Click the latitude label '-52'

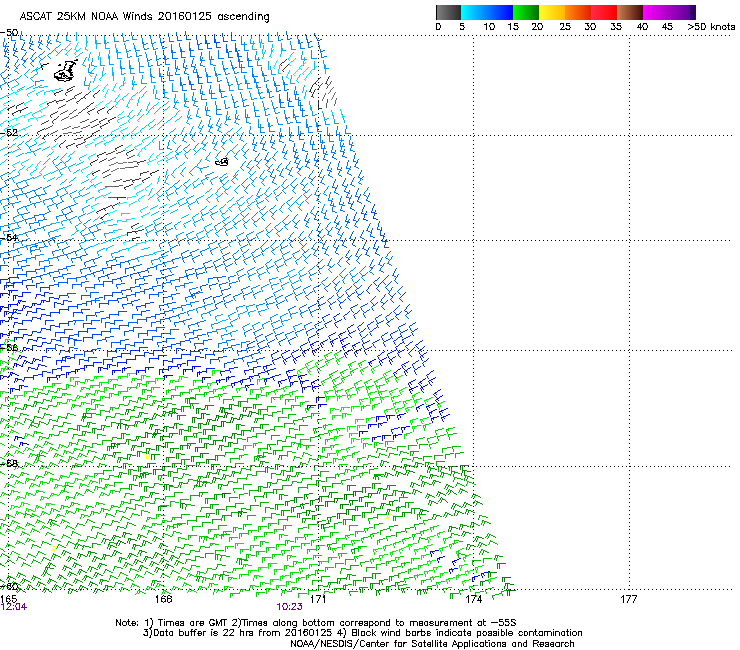point(9,133)
